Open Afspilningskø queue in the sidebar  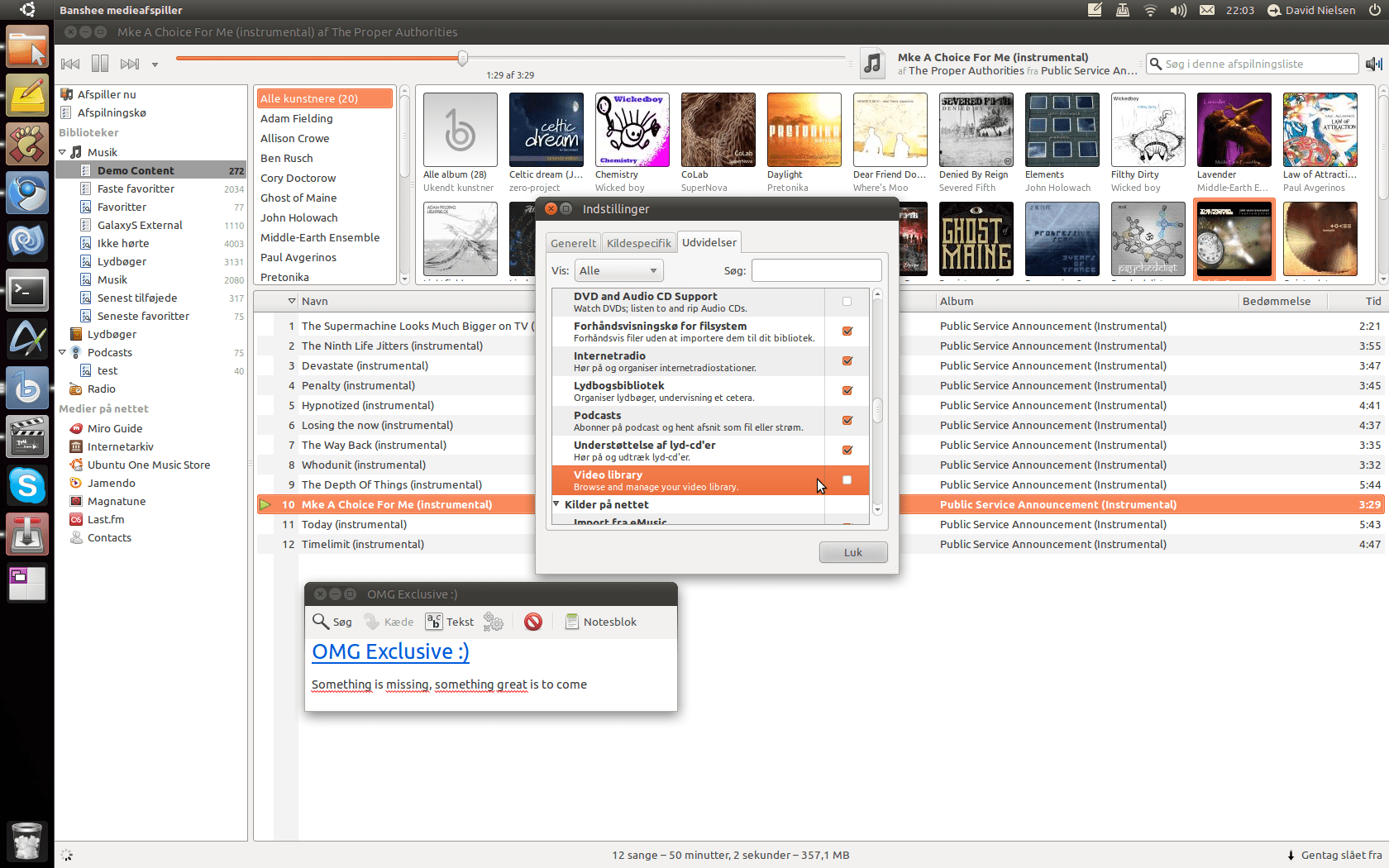[x=103, y=112]
